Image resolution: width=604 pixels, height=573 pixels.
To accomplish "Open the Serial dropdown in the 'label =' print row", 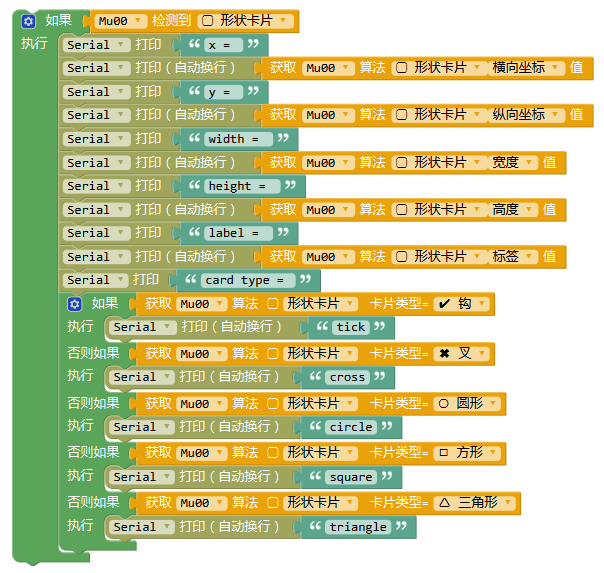I will [95, 233].
